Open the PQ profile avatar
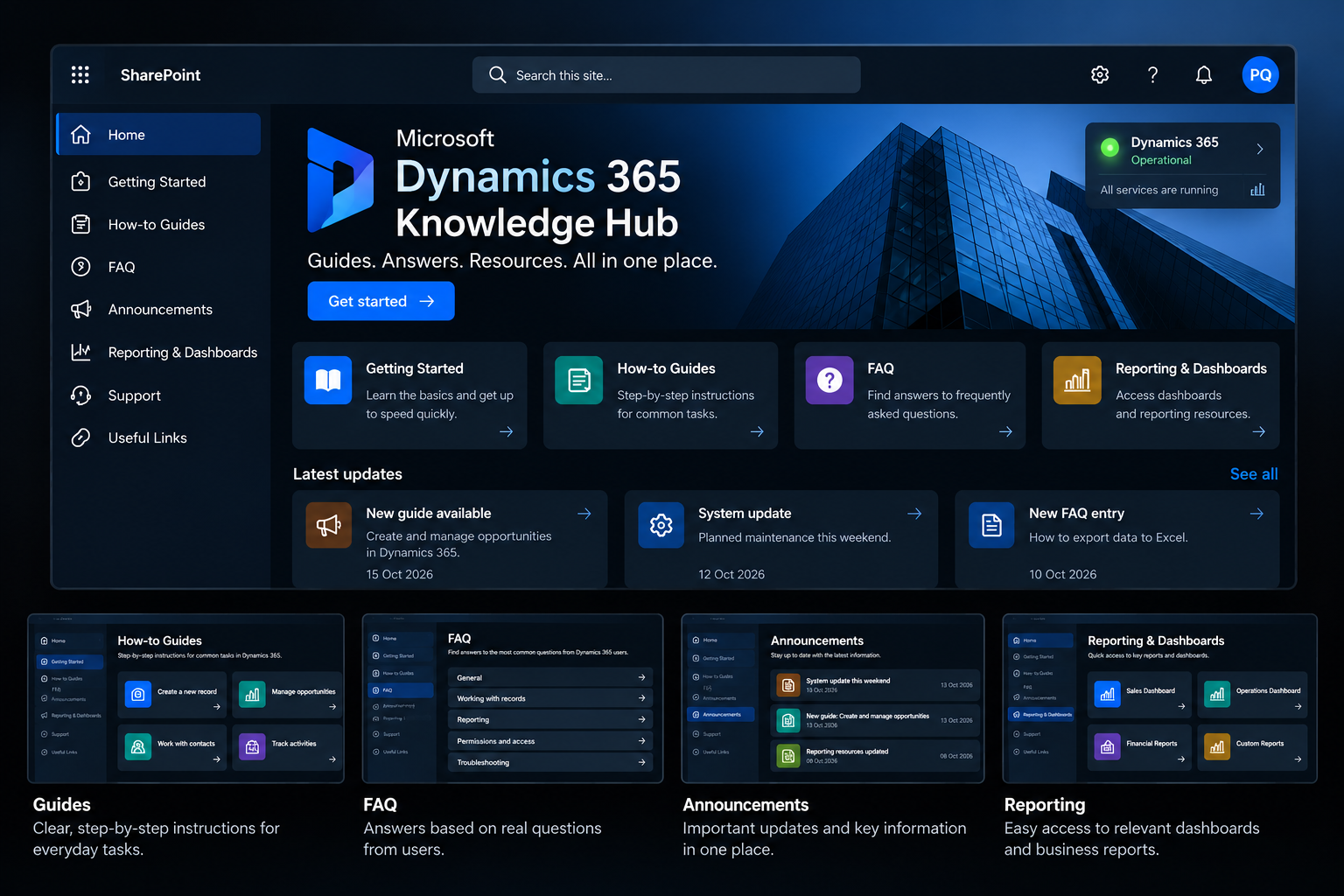Screen dimensions: 1344x896 pyautogui.click(x=1260, y=75)
